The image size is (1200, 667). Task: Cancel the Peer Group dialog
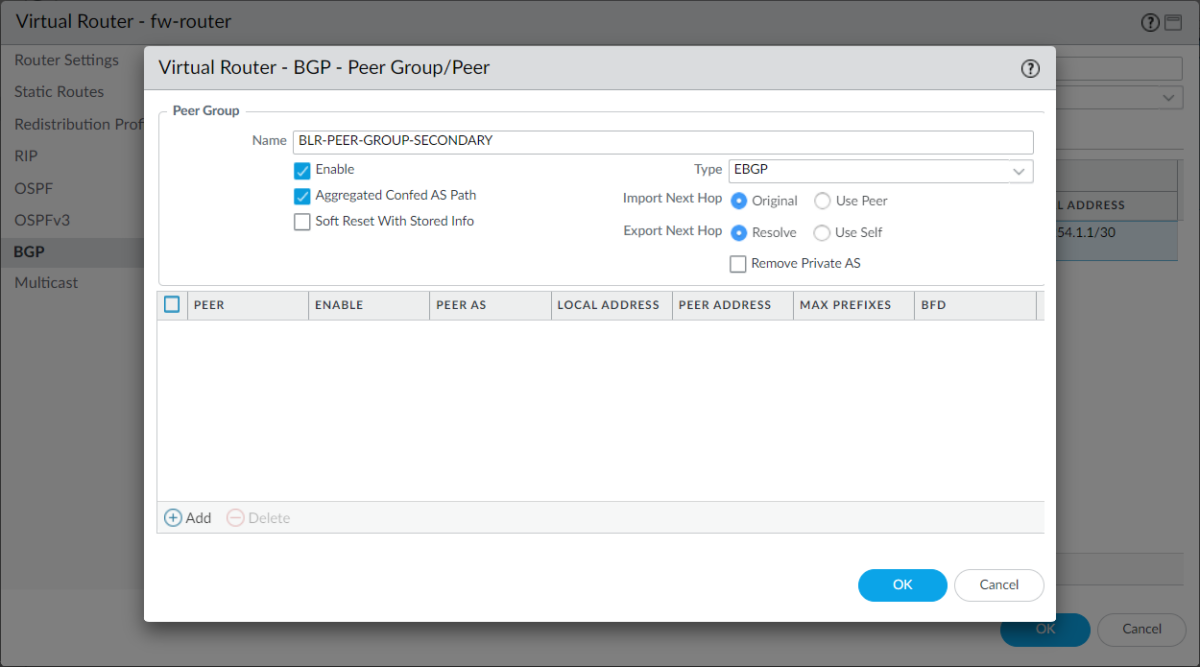[x=999, y=585]
